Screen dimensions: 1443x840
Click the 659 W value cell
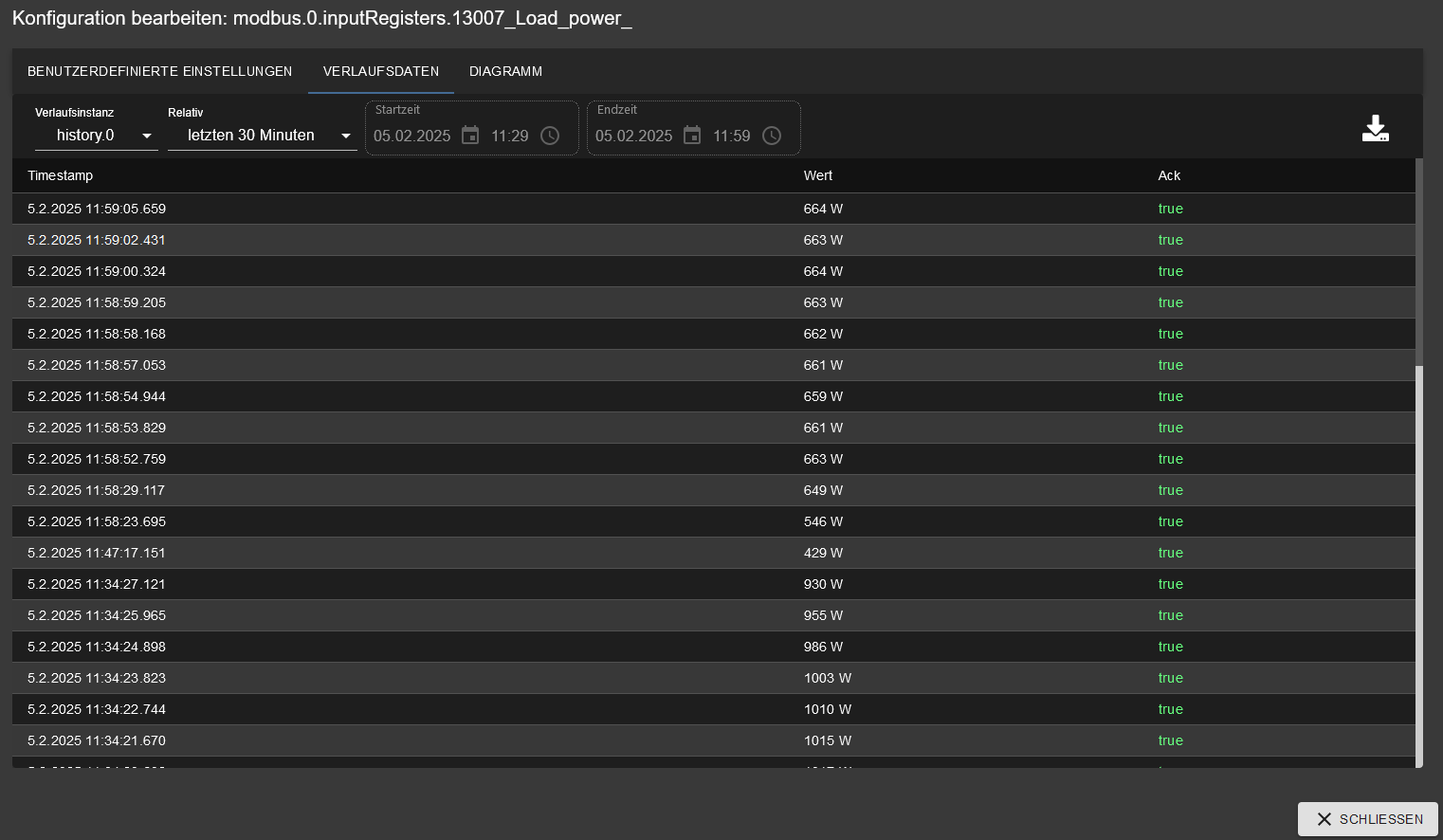823,396
